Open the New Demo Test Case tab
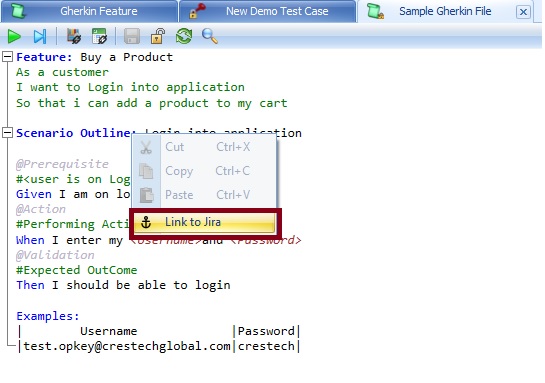This screenshot has width=545, height=383. 268,11
